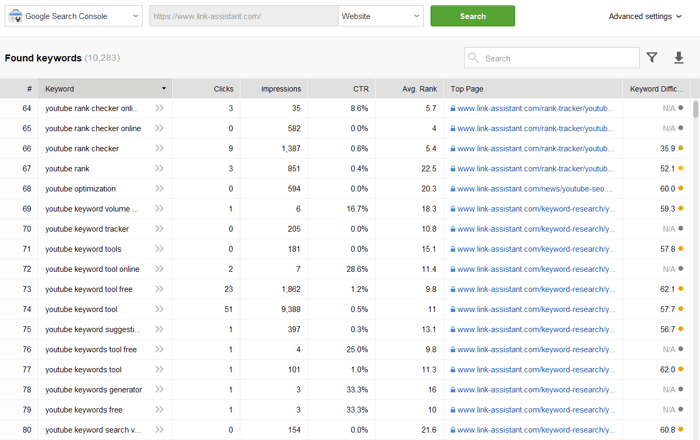This screenshot has height=440, width=700.
Task: Open top page link for youtube rank checker
Action: (x=535, y=149)
